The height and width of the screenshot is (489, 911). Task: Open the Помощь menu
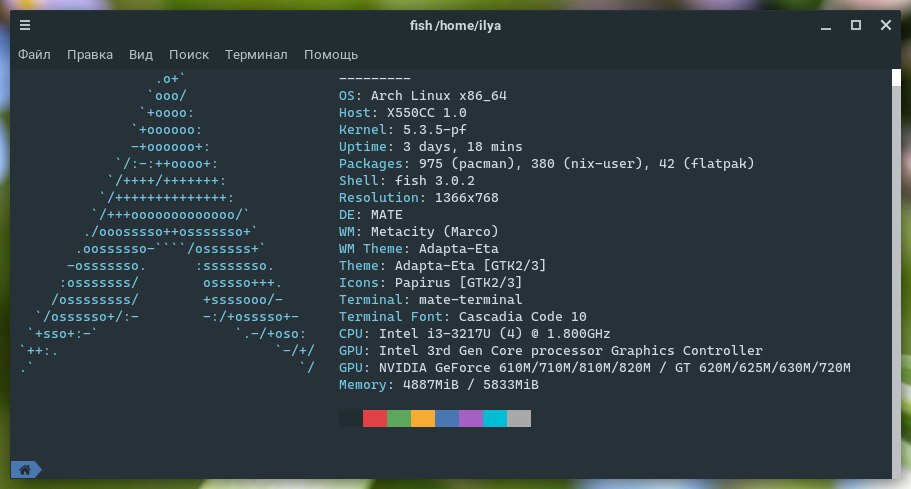[x=331, y=55]
